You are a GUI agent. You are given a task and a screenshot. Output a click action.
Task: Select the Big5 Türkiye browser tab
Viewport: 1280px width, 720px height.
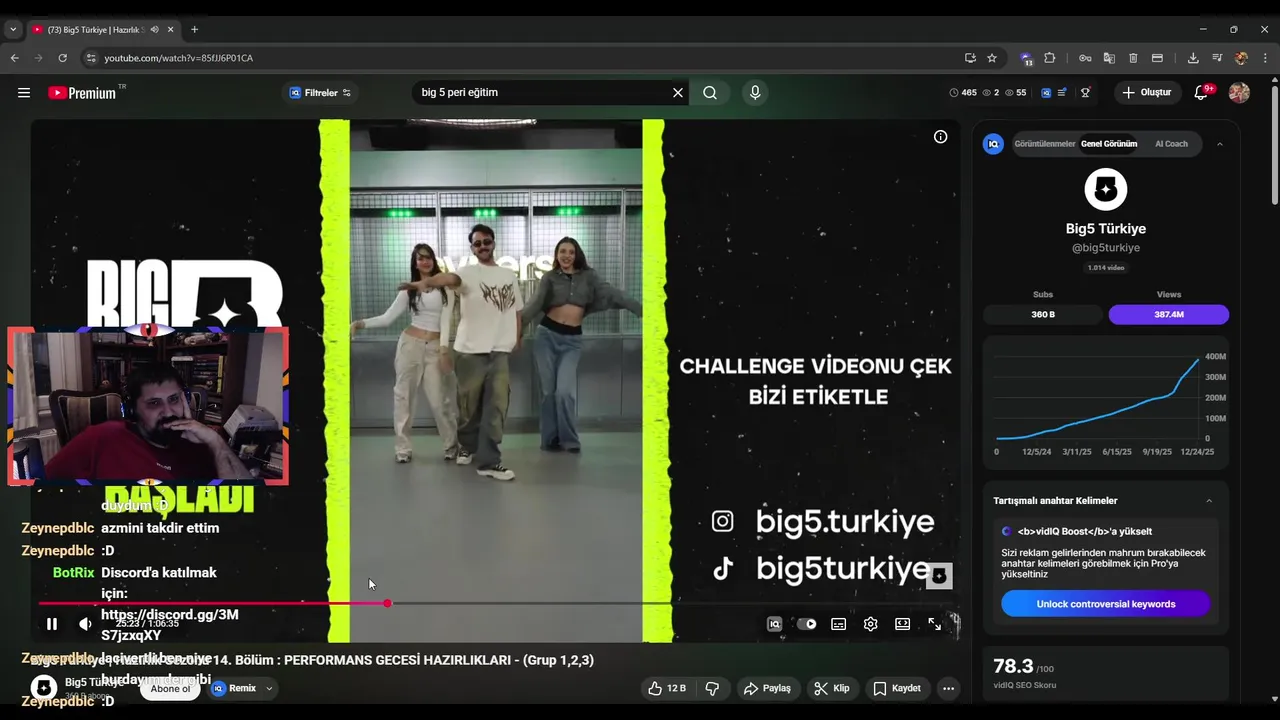pos(102,30)
